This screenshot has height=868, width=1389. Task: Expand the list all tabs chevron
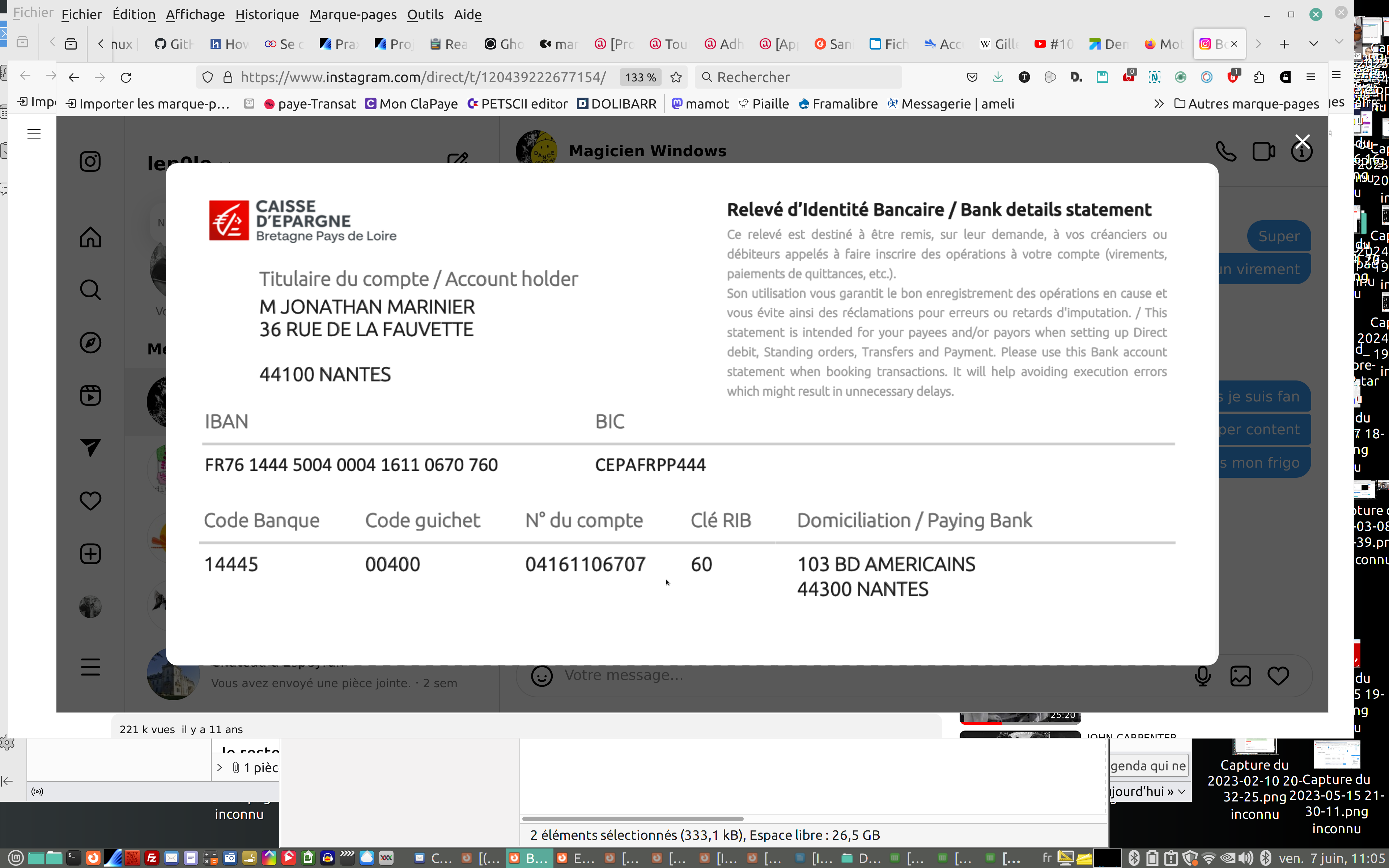(x=1313, y=44)
